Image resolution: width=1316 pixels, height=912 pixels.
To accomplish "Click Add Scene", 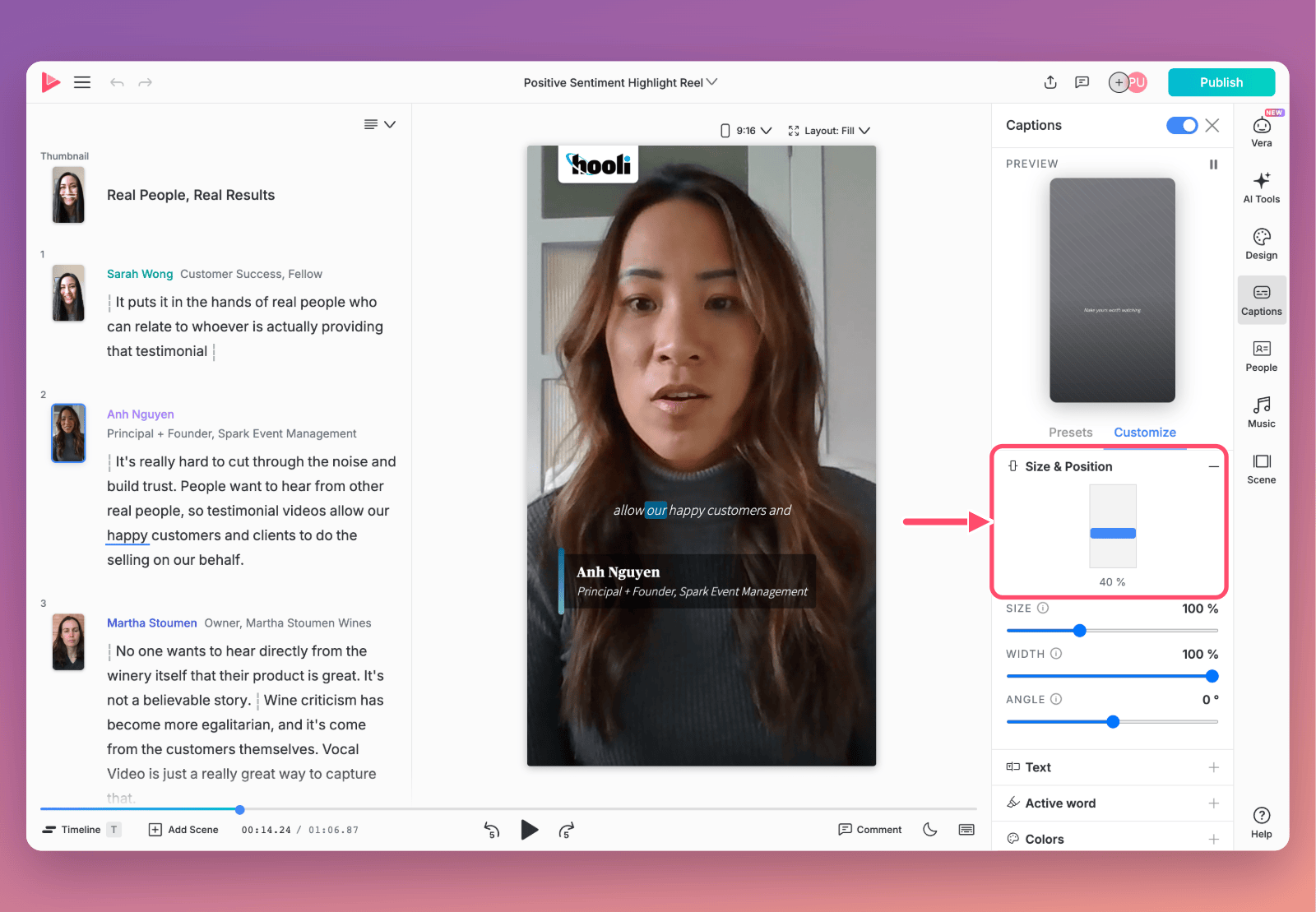I will 183,830.
